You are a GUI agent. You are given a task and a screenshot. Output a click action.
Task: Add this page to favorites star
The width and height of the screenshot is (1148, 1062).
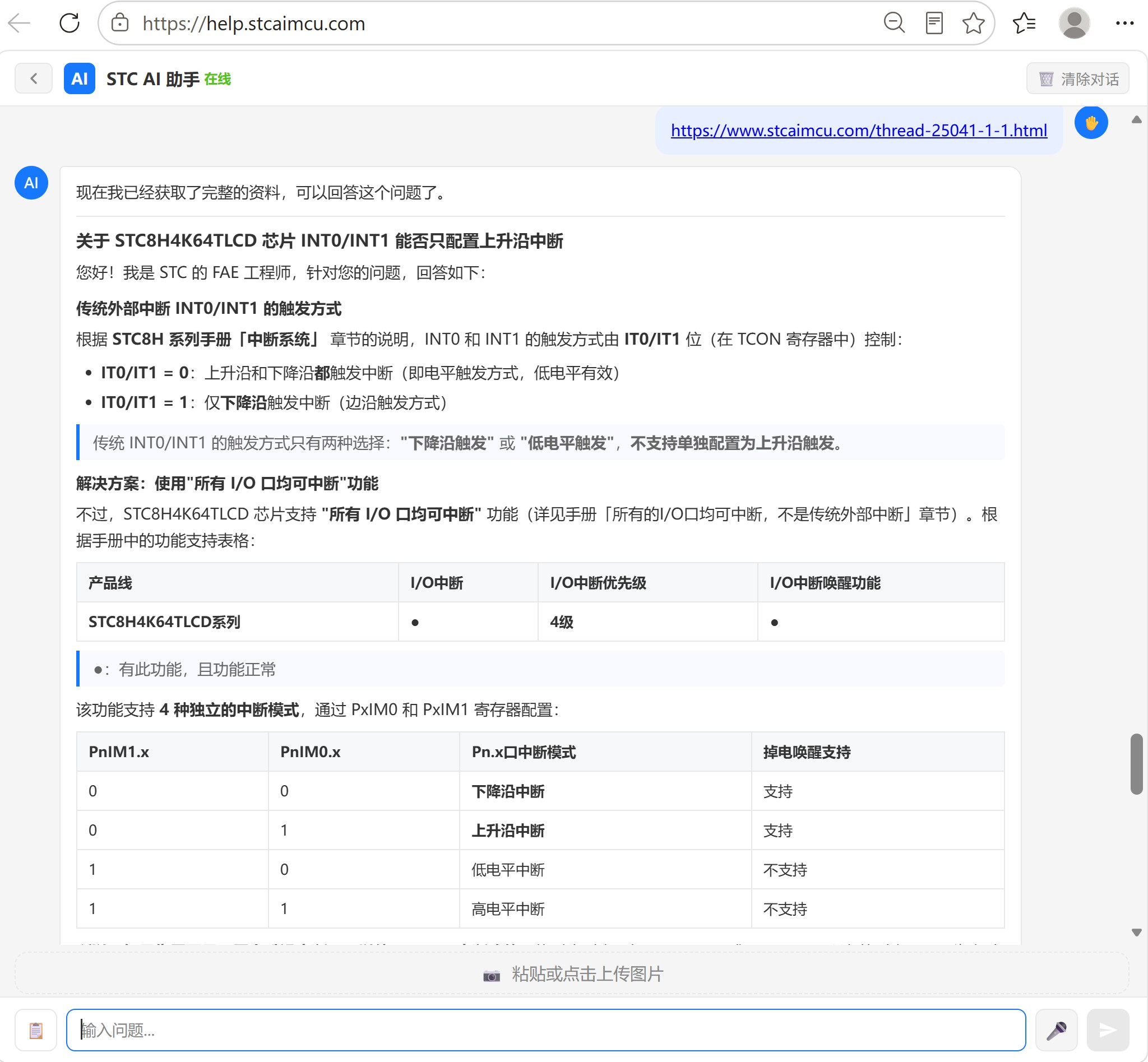(x=973, y=24)
